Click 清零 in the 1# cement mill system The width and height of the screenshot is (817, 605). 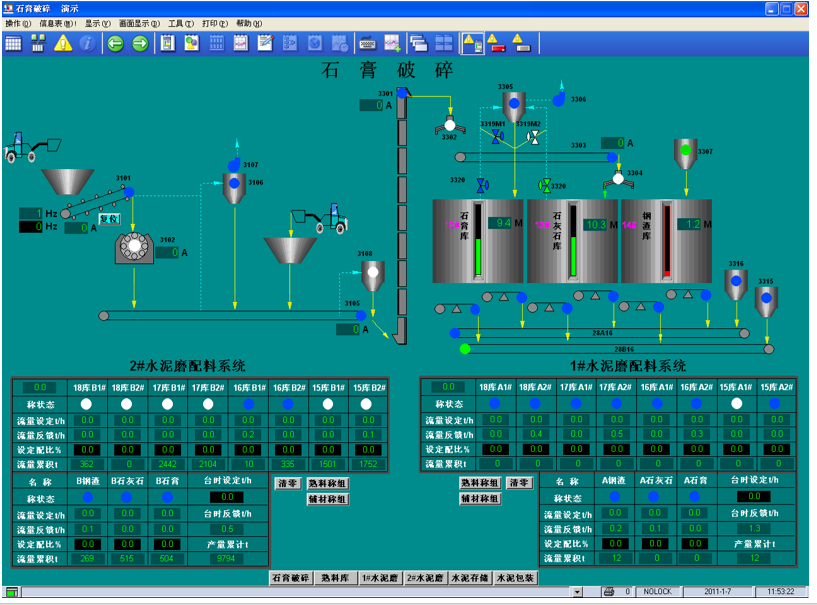pos(519,483)
